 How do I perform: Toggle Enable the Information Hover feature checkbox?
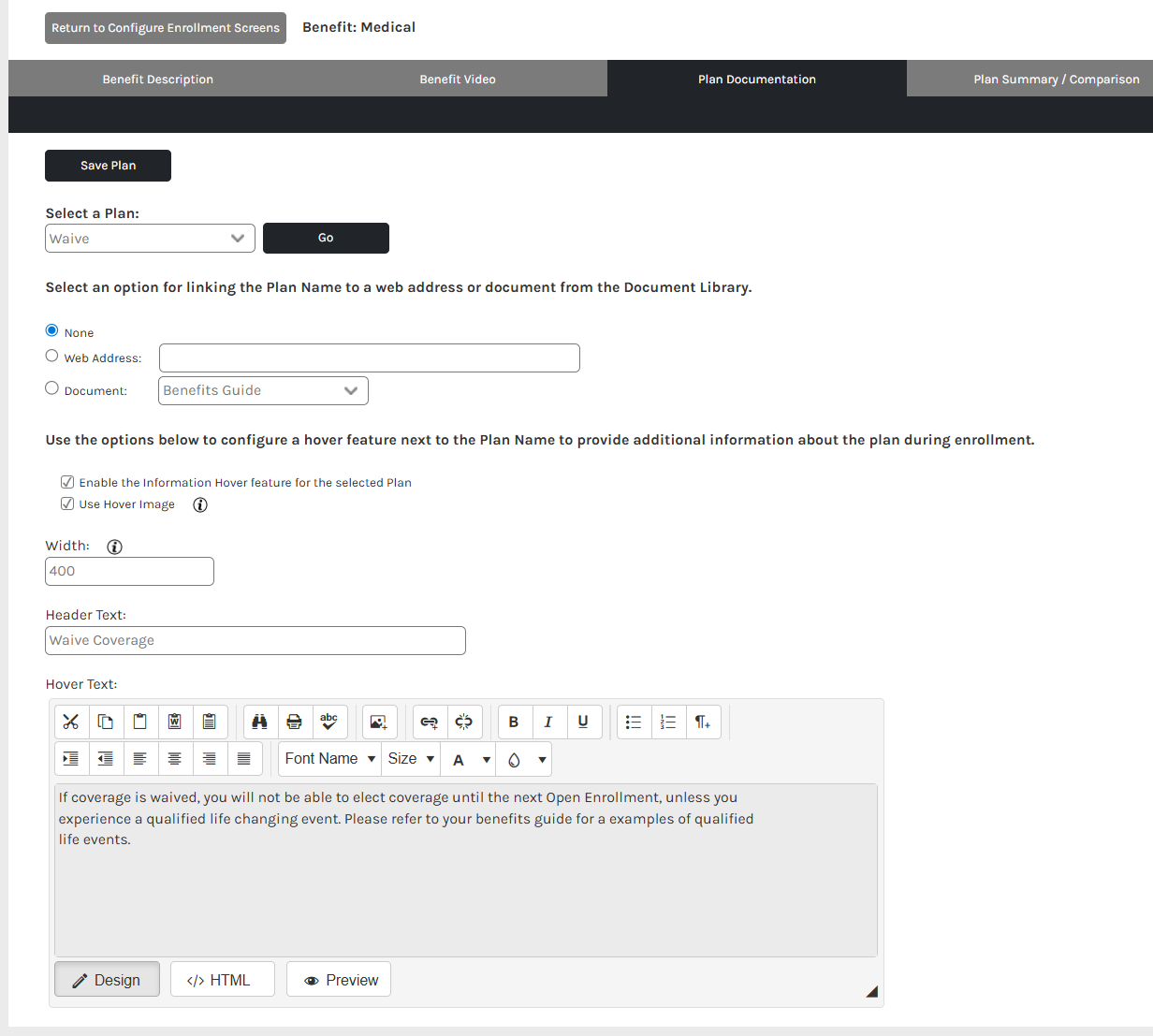coord(67,482)
